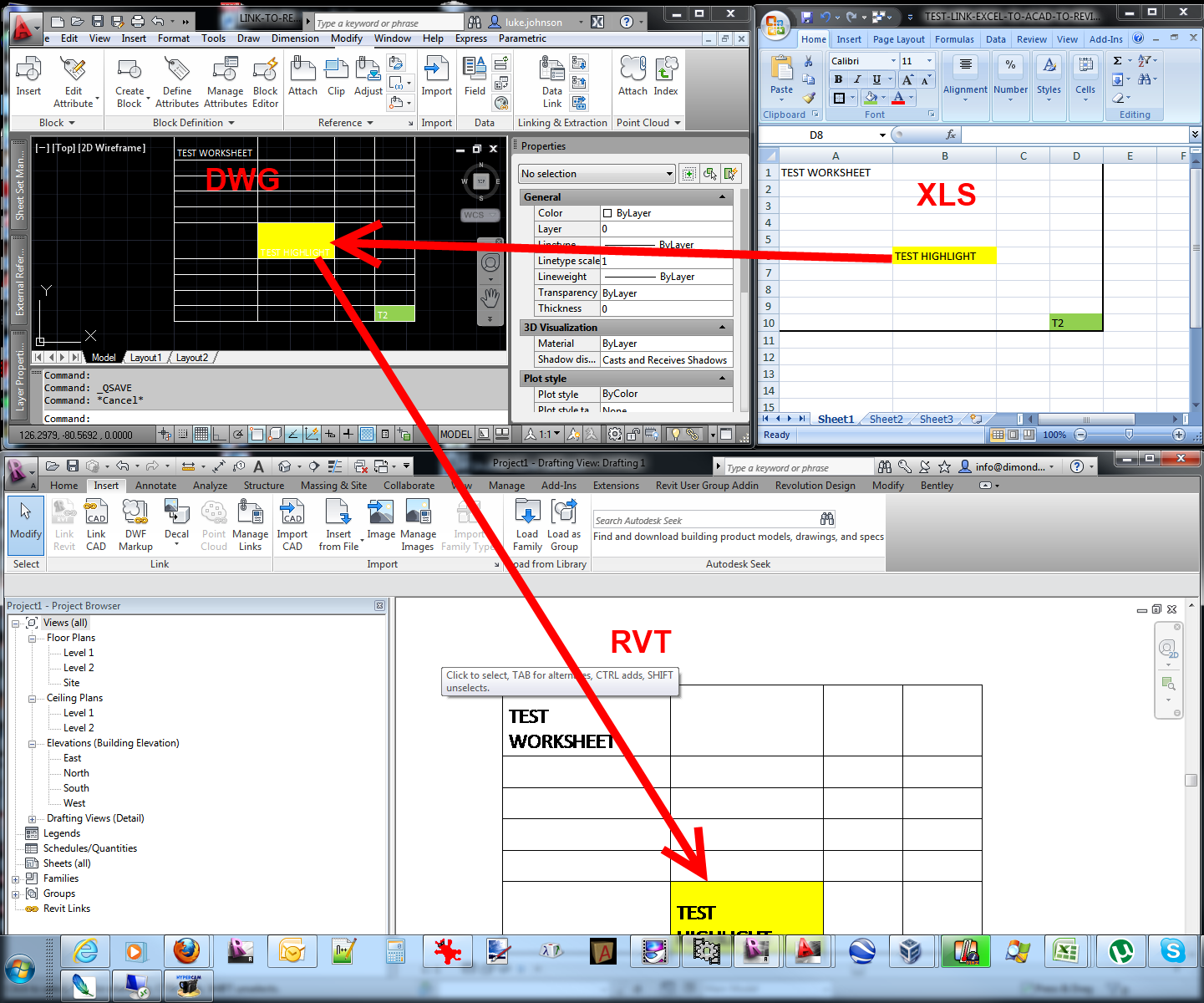Screen dimensions: 1204x1003
Task: Open Excel font size dropdown
Action: 929,61
